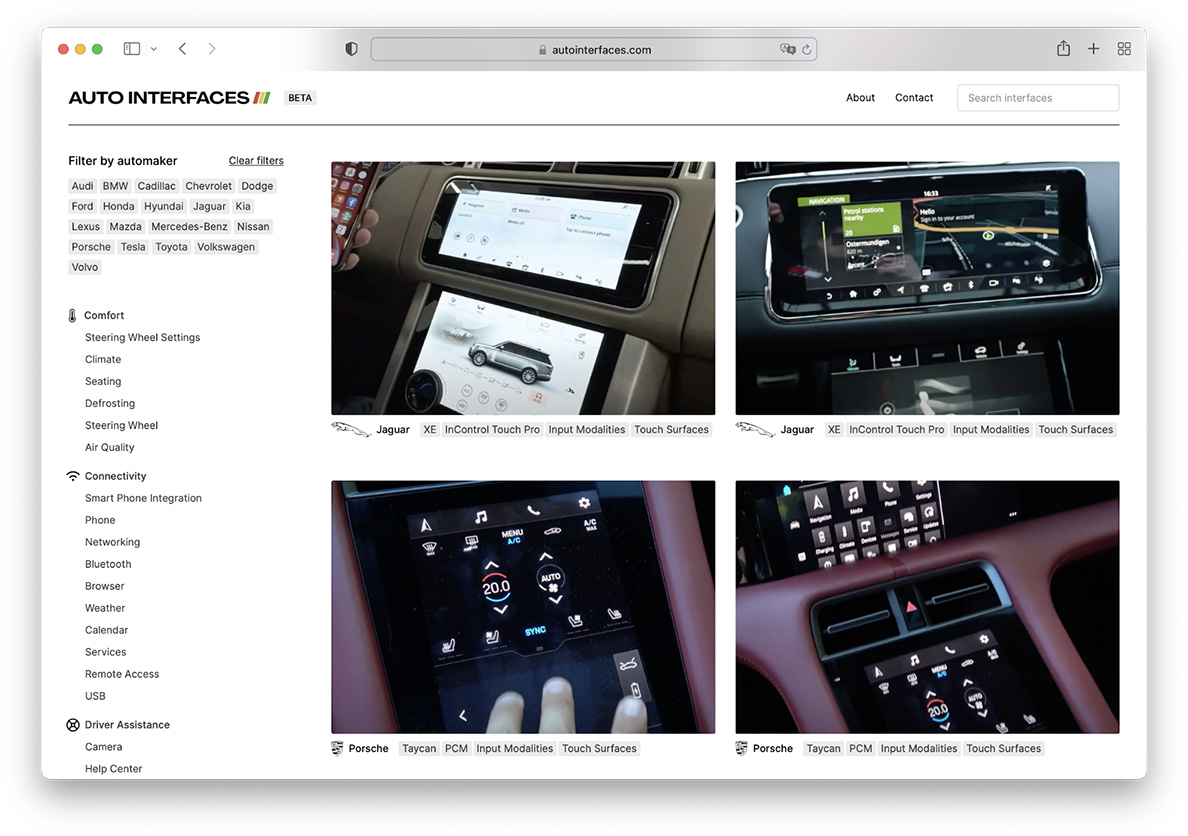Select the Hyundai filter tag
1188x836 pixels.
(x=164, y=206)
